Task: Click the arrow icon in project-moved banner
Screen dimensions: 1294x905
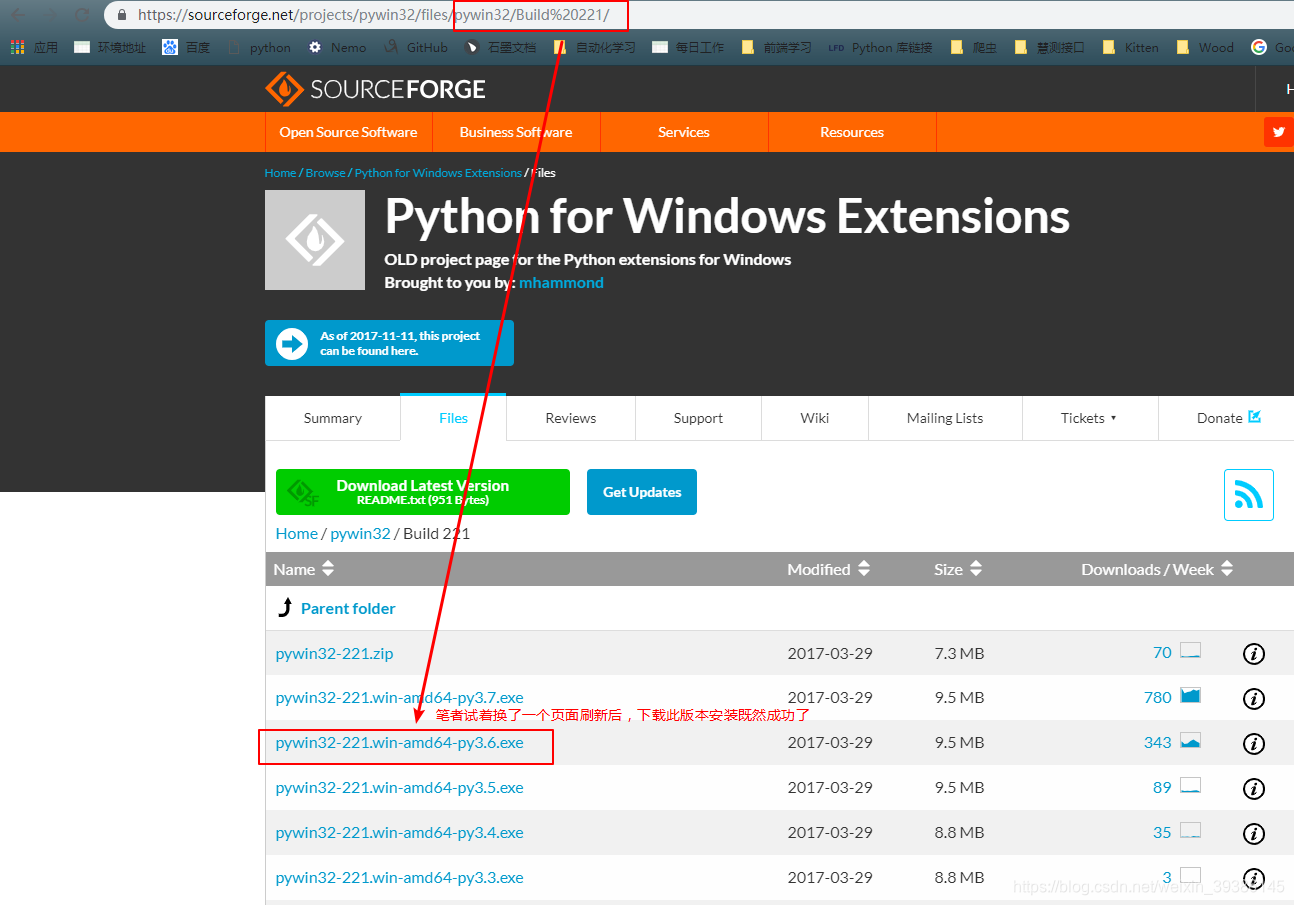Action: point(292,344)
